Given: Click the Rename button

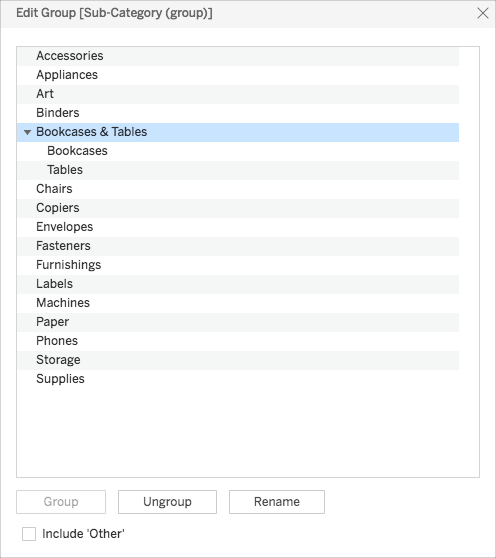Looking at the screenshot, I should click(x=277, y=502).
